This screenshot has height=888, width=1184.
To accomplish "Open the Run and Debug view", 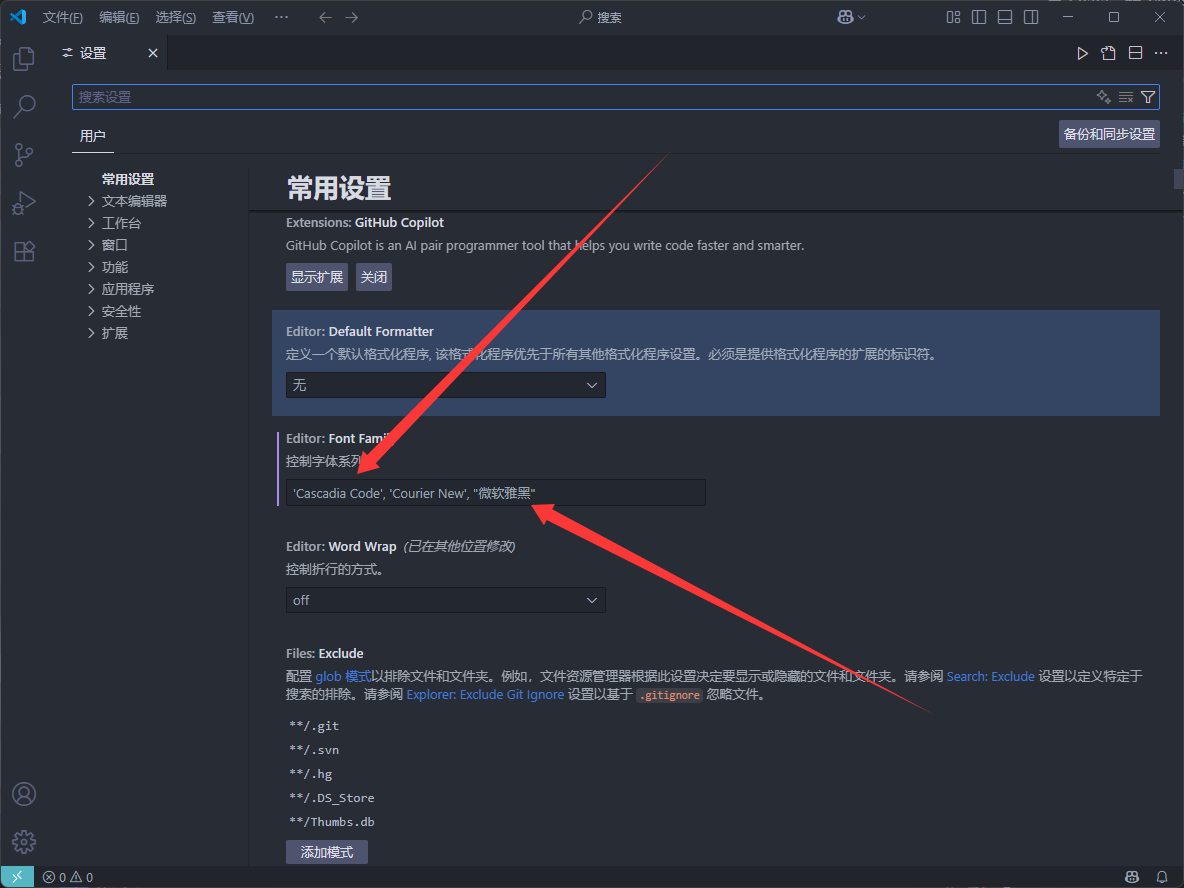I will pyautogui.click(x=24, y=203).
